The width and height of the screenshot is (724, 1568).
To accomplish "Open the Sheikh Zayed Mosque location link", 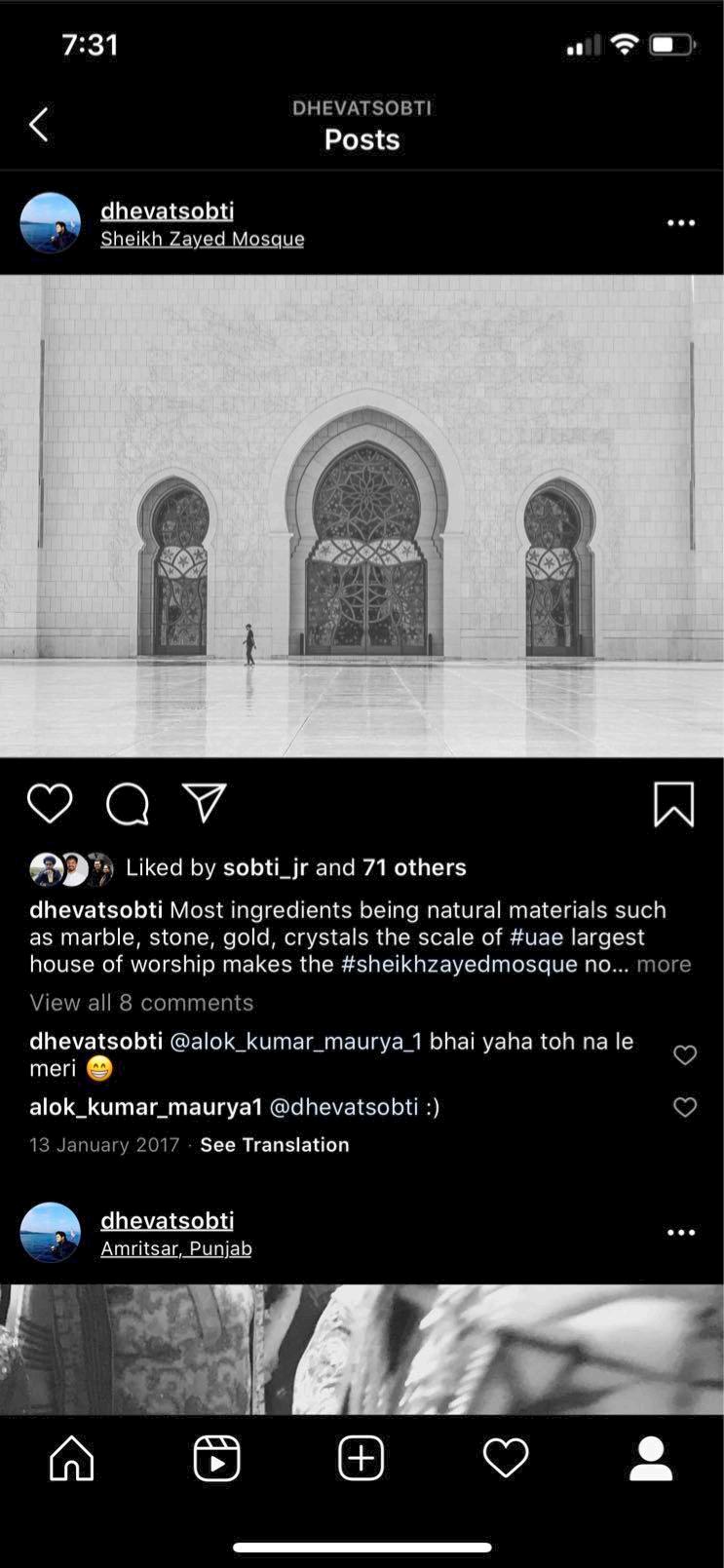I will point(203,239).
